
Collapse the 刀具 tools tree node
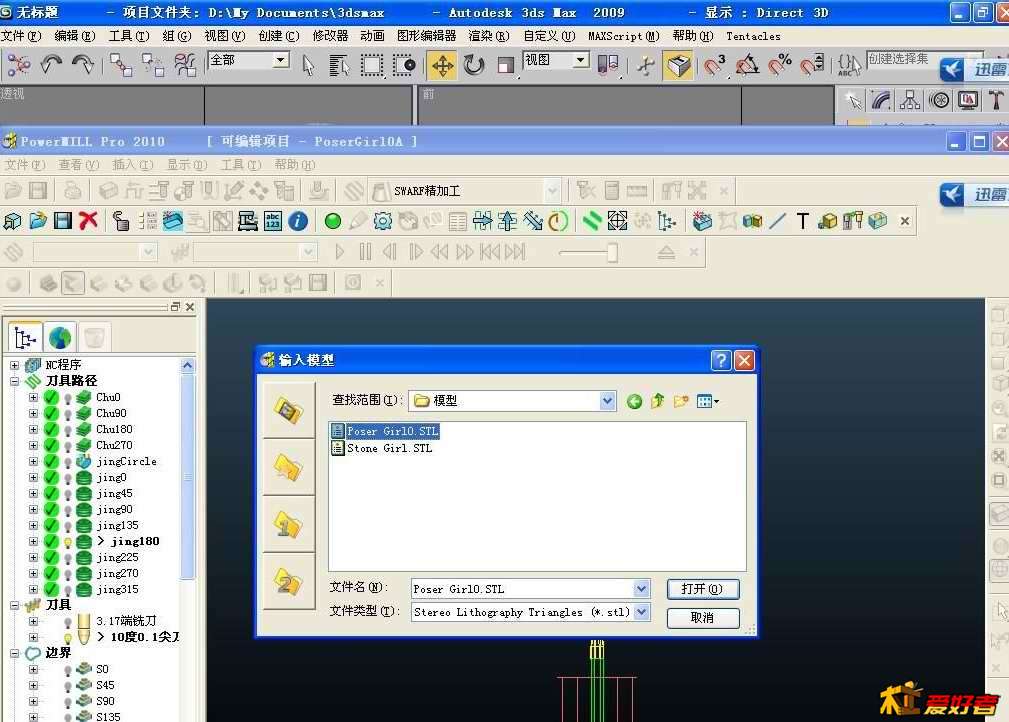click(14, 605)
